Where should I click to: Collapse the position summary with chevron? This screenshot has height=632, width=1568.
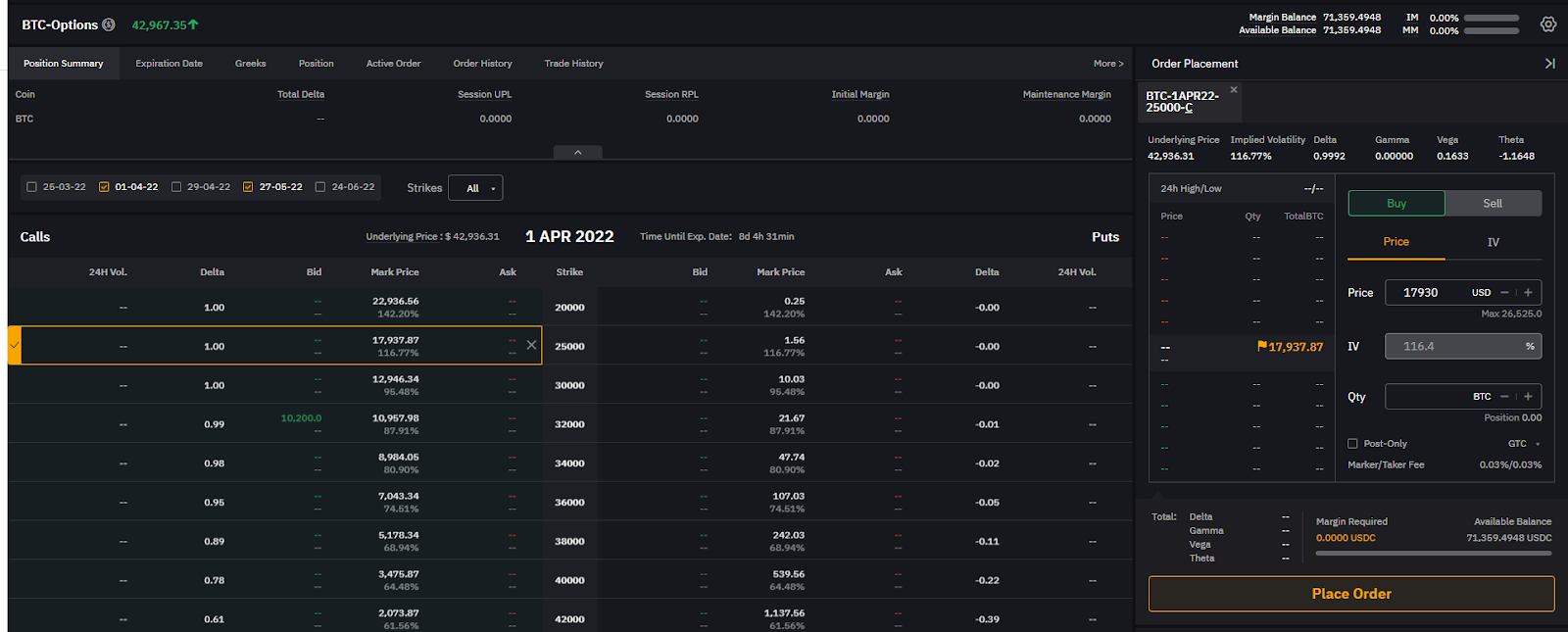(577, 152)
